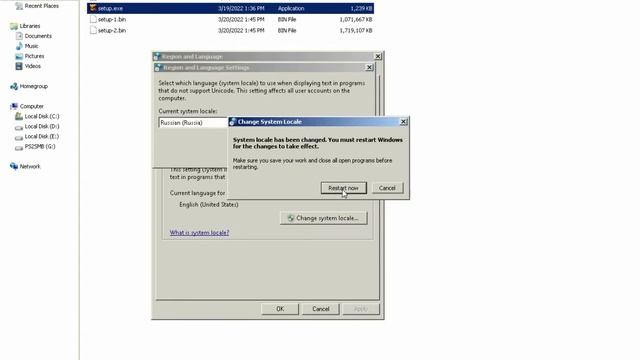The width and height of the screenshot is (640, 360).
Task: Select the setup.exe file
Action: (230, 8)
